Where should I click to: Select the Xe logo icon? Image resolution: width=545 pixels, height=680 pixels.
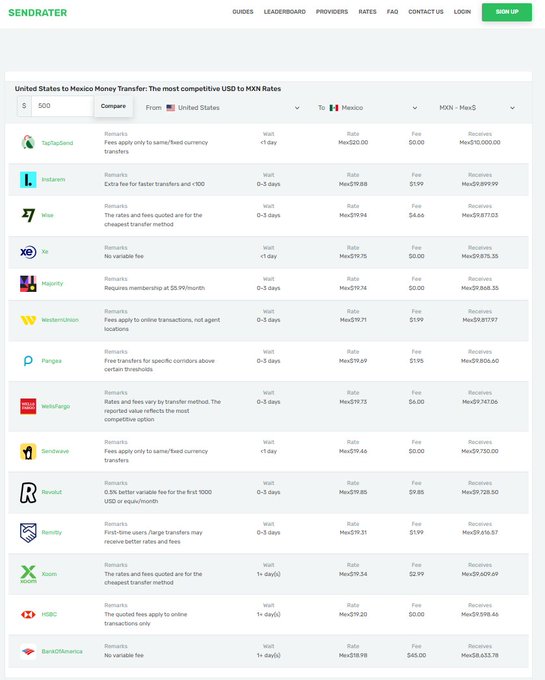click(x=28, y=252)
